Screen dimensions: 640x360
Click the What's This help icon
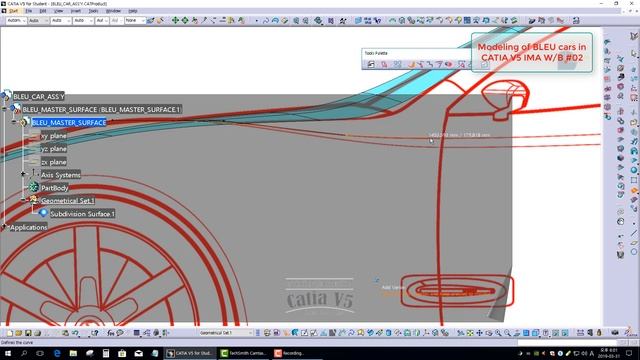point(95,333)
